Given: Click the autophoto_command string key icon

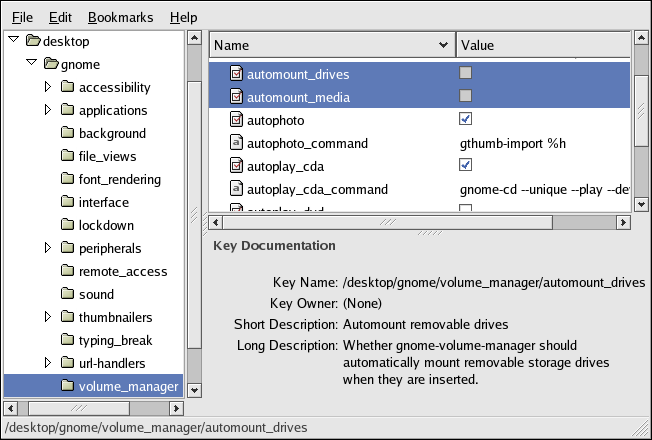Looking at the screenshot, I should coord(237,143).
